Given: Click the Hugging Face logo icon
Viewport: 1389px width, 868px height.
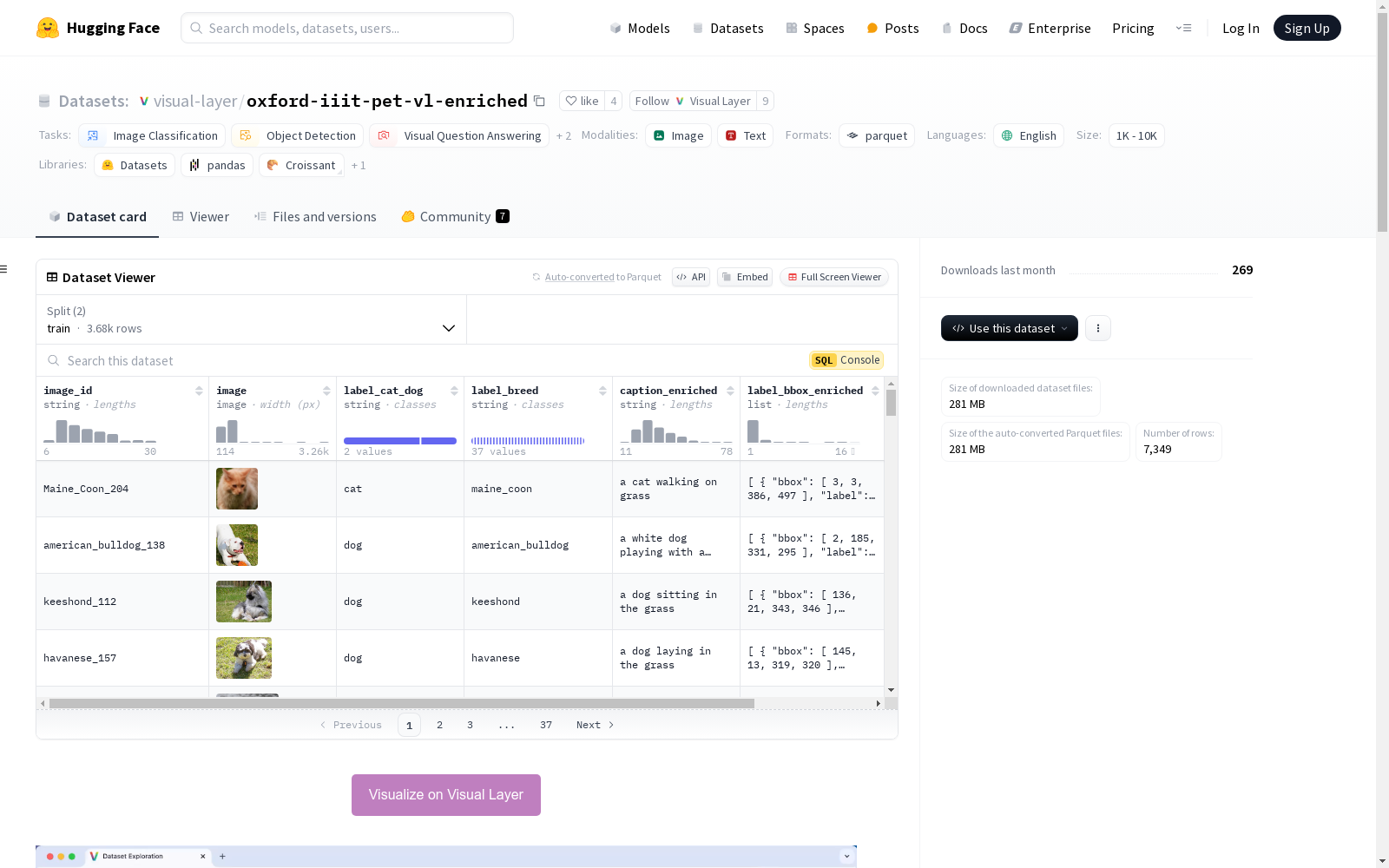Looking at the screenshot, I should point(48,28).
